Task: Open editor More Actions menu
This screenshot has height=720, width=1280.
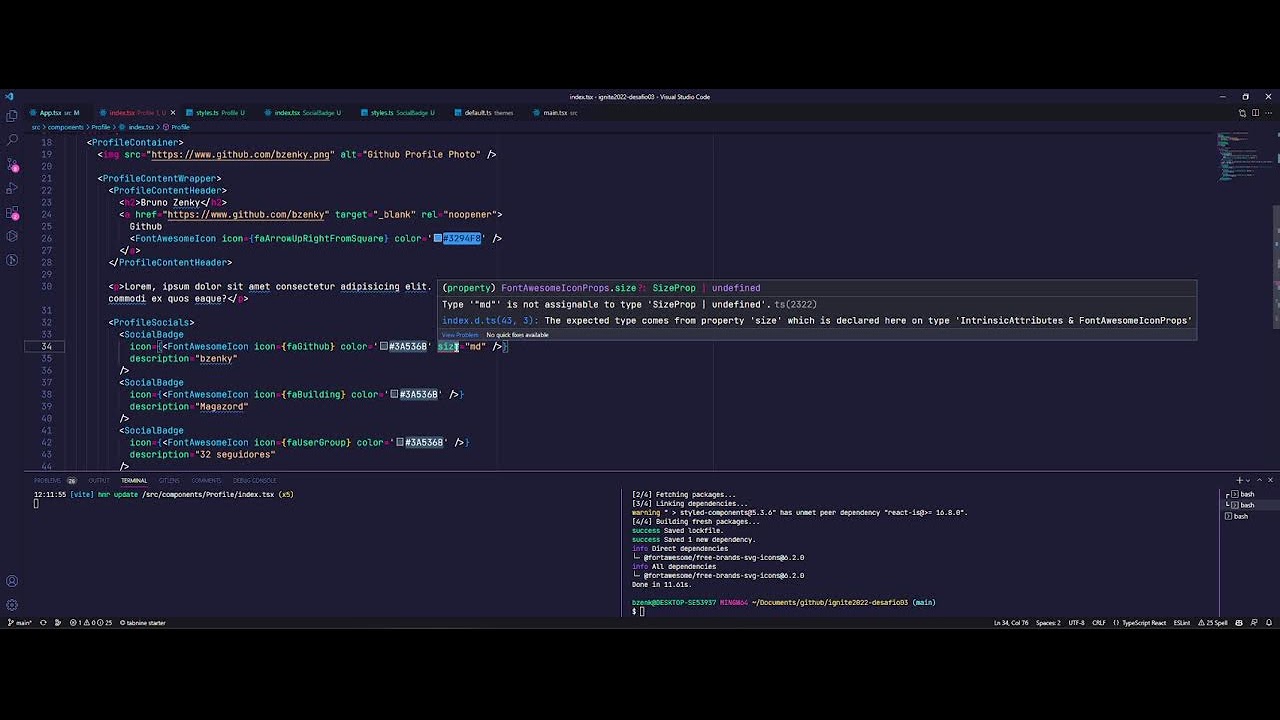Action: (1267, 113)
